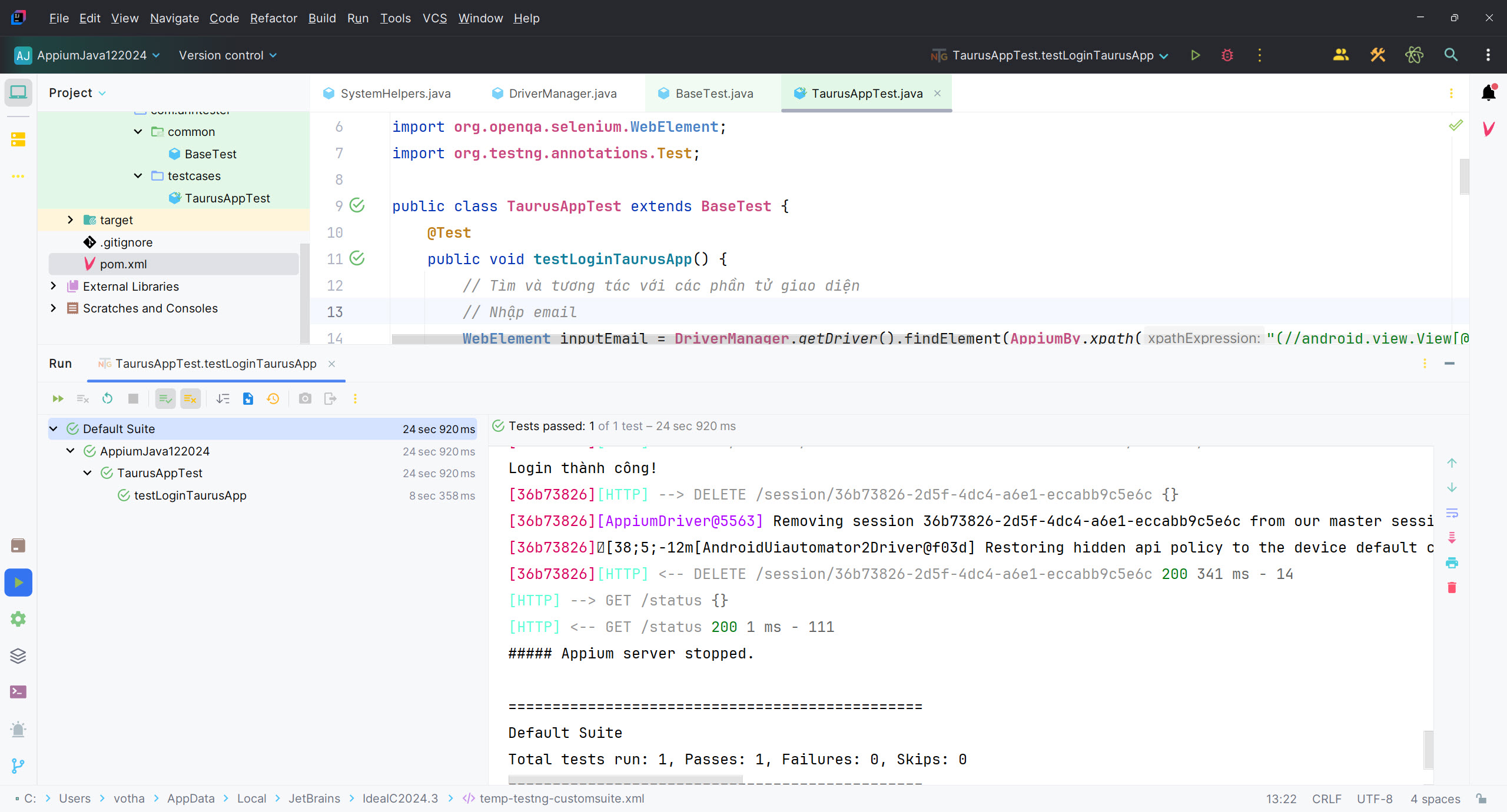Click Search Everywhere magnifier icon
The image size is (1507, 812).
(1451, 55)
